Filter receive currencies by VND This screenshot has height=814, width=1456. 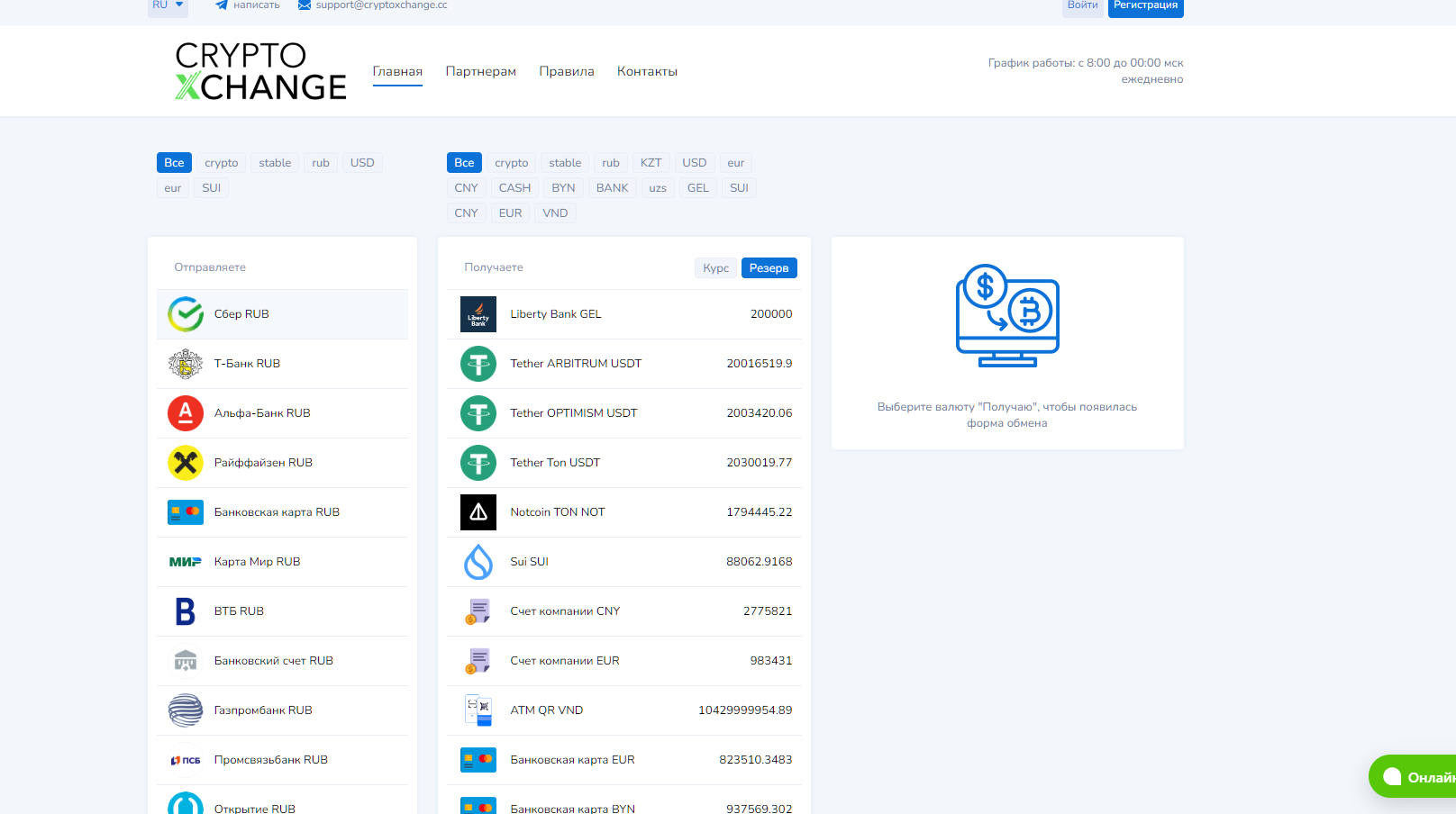[556, 213]
